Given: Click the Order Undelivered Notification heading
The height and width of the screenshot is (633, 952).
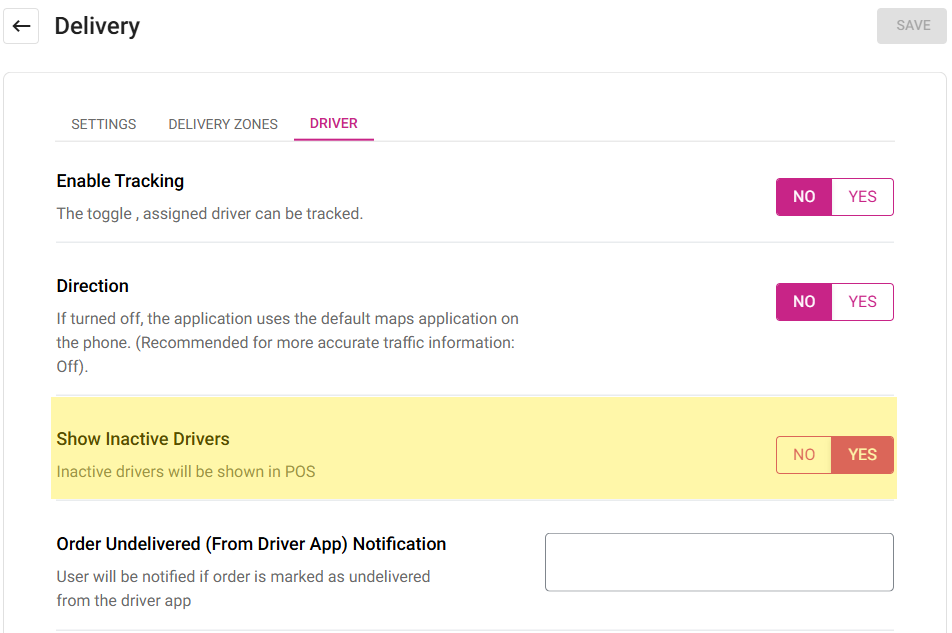Looking at the screenshot, I should coord(251,544).
